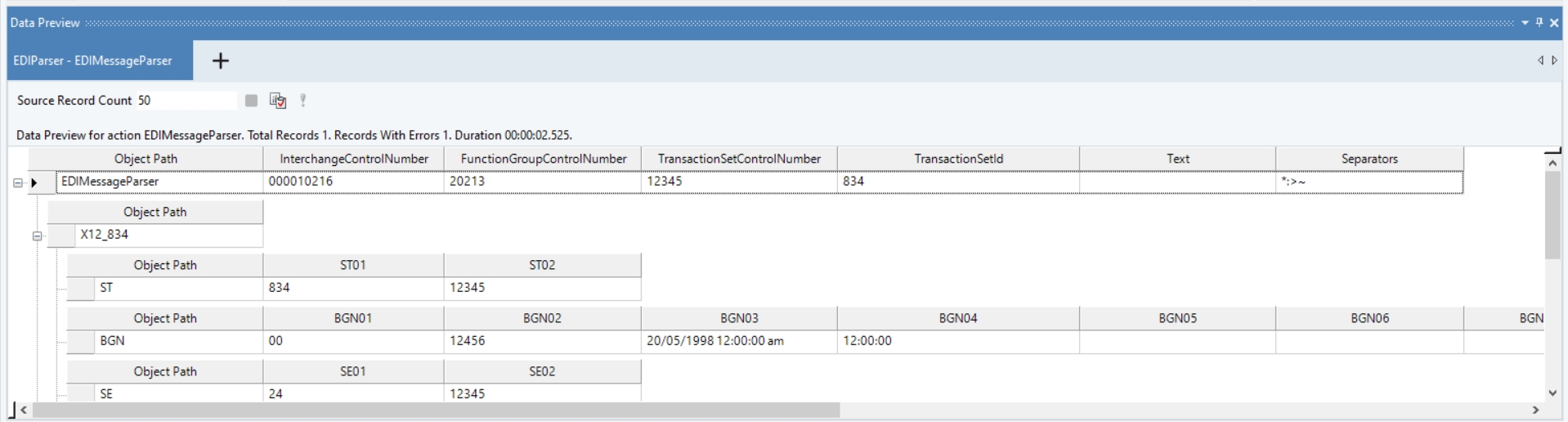This screenshot has height=422, width=1568.
Task: Click the preview status summary text
Action: [294, 135]
